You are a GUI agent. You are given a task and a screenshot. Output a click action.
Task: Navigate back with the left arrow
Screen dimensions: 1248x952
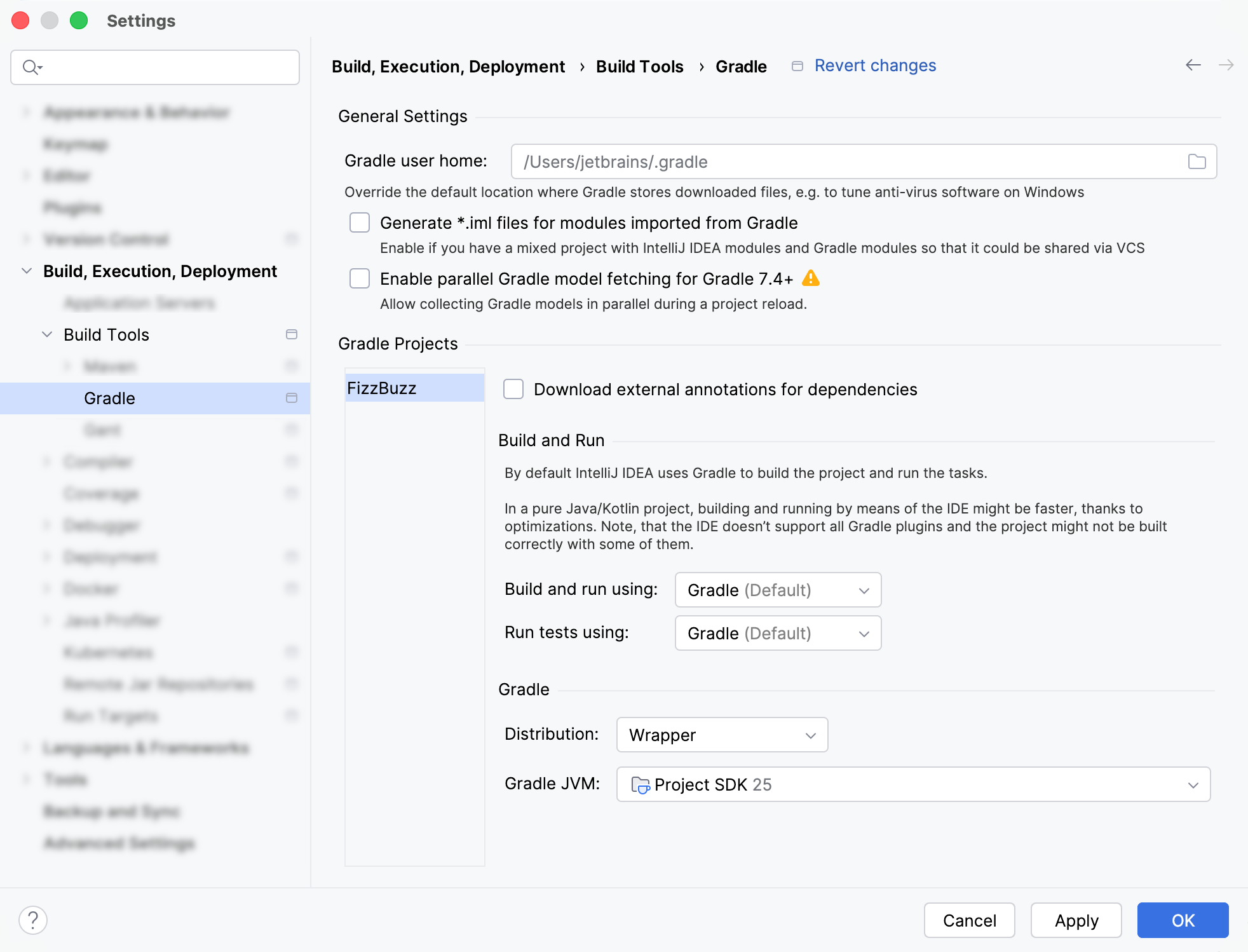point(1193,65)
